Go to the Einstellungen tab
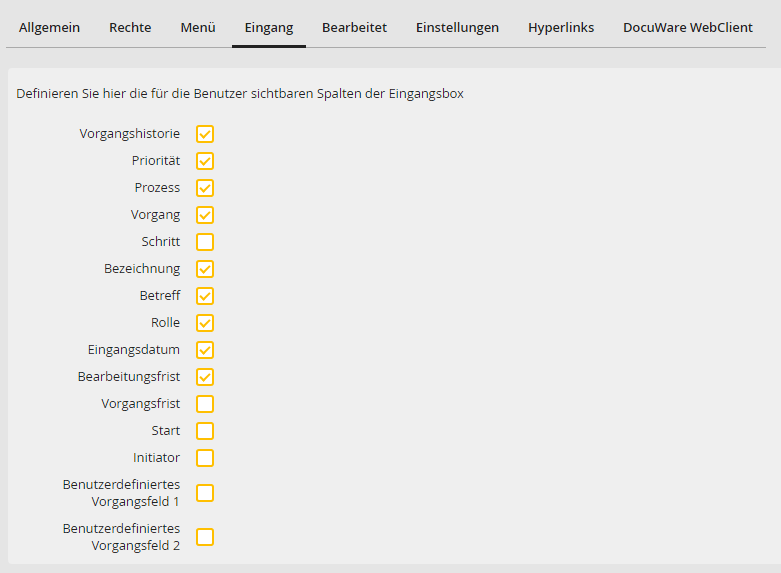781x573 pixels. tap(457, 28)
